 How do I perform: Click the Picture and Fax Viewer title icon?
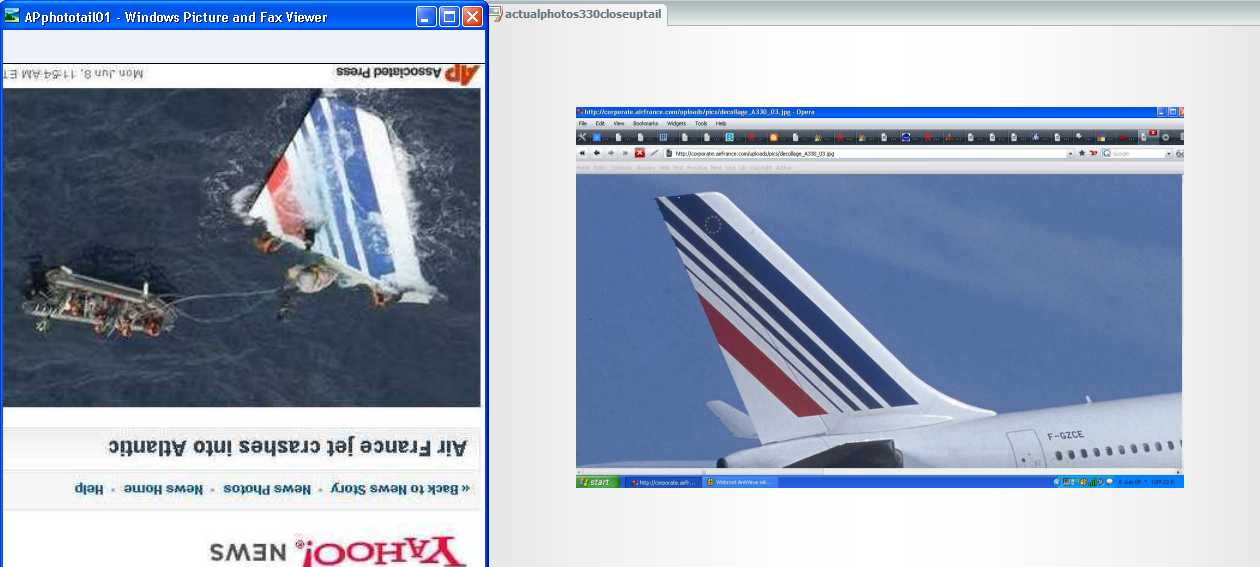coord(12,16)
